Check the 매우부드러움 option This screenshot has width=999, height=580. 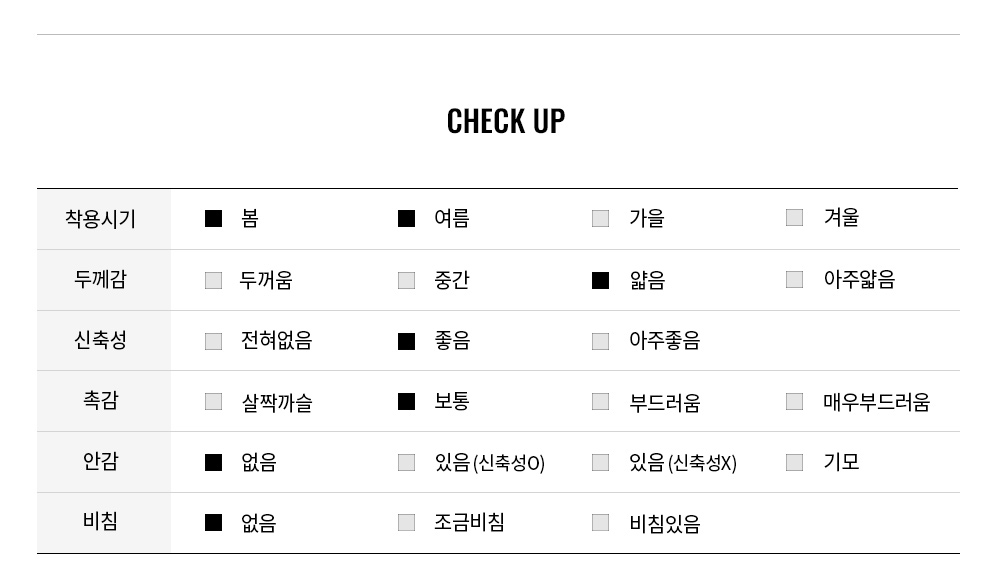pyautogui.click(x=794, y=402)
